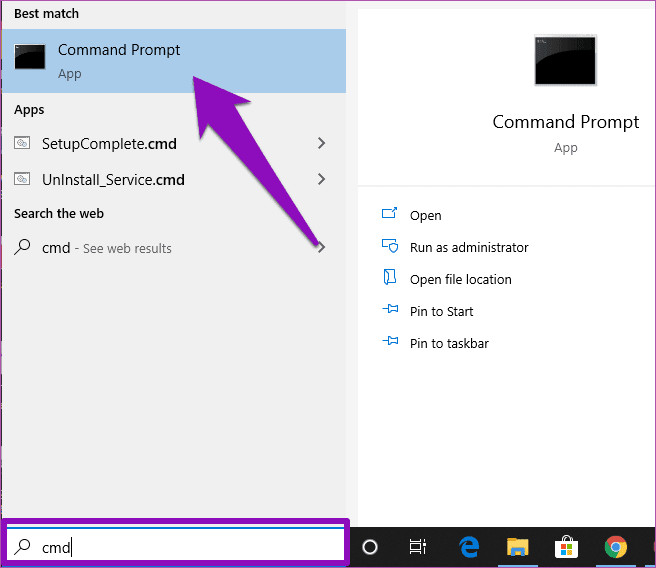Open cmd See web results entry
This screenshot has height=568, width=656.
pyautogui.click(x=174, y=248)
